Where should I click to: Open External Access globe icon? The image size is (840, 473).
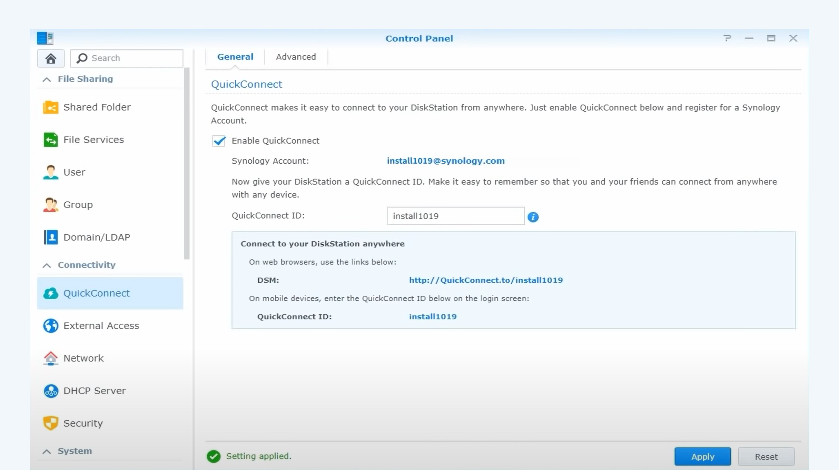tap(51, 326)
